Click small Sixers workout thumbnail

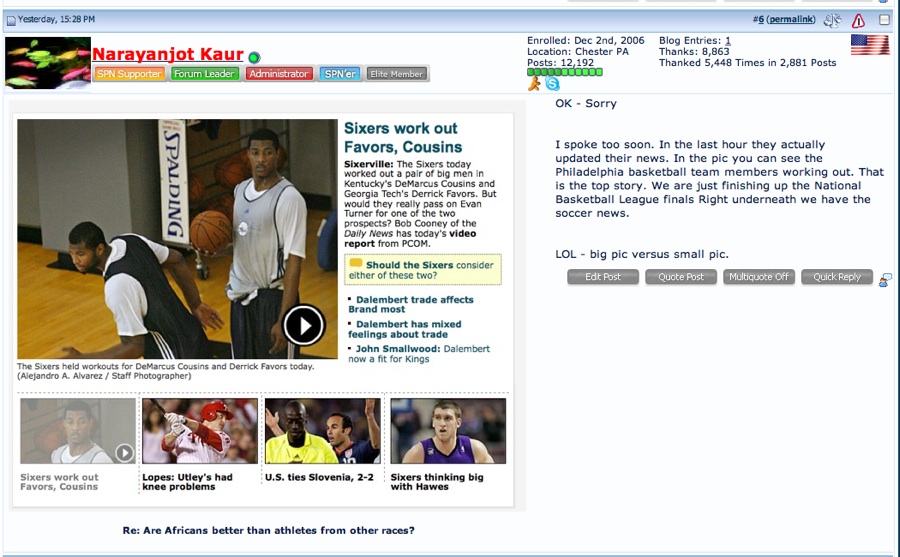click(x=78, y=431)
